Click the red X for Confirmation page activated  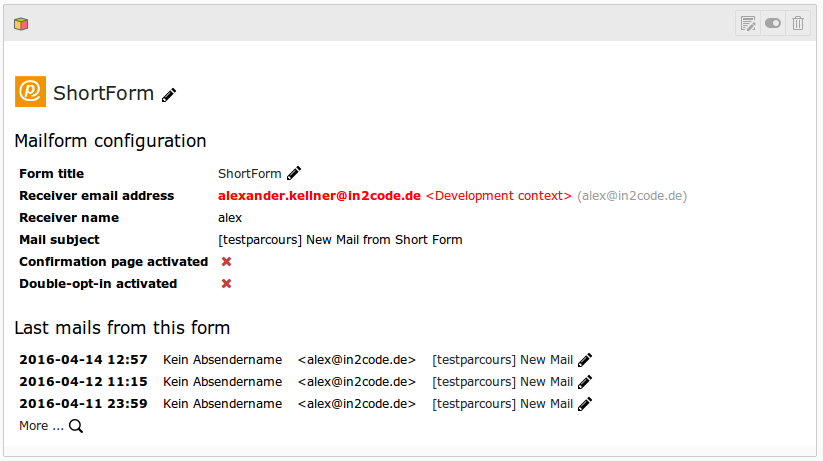pos(226,262)
